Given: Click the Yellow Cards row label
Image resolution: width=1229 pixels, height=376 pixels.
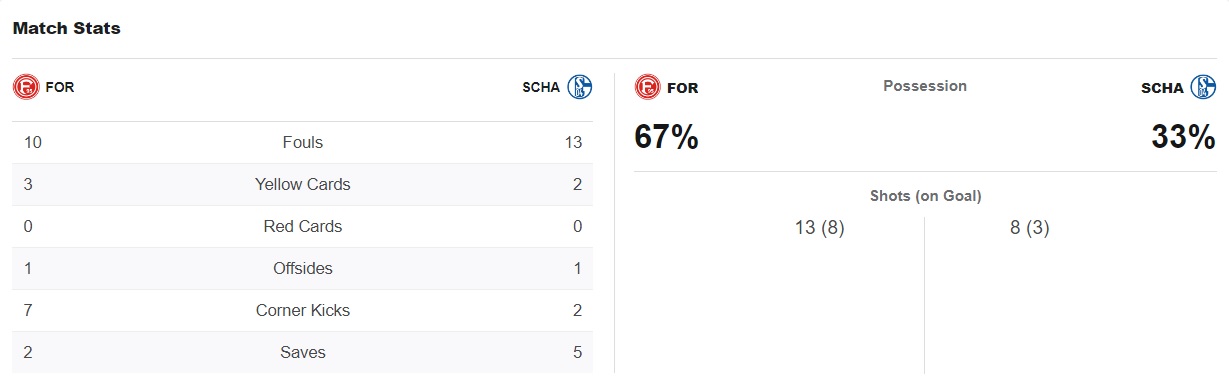Looking at the screenshot, I should coord(303,184).
